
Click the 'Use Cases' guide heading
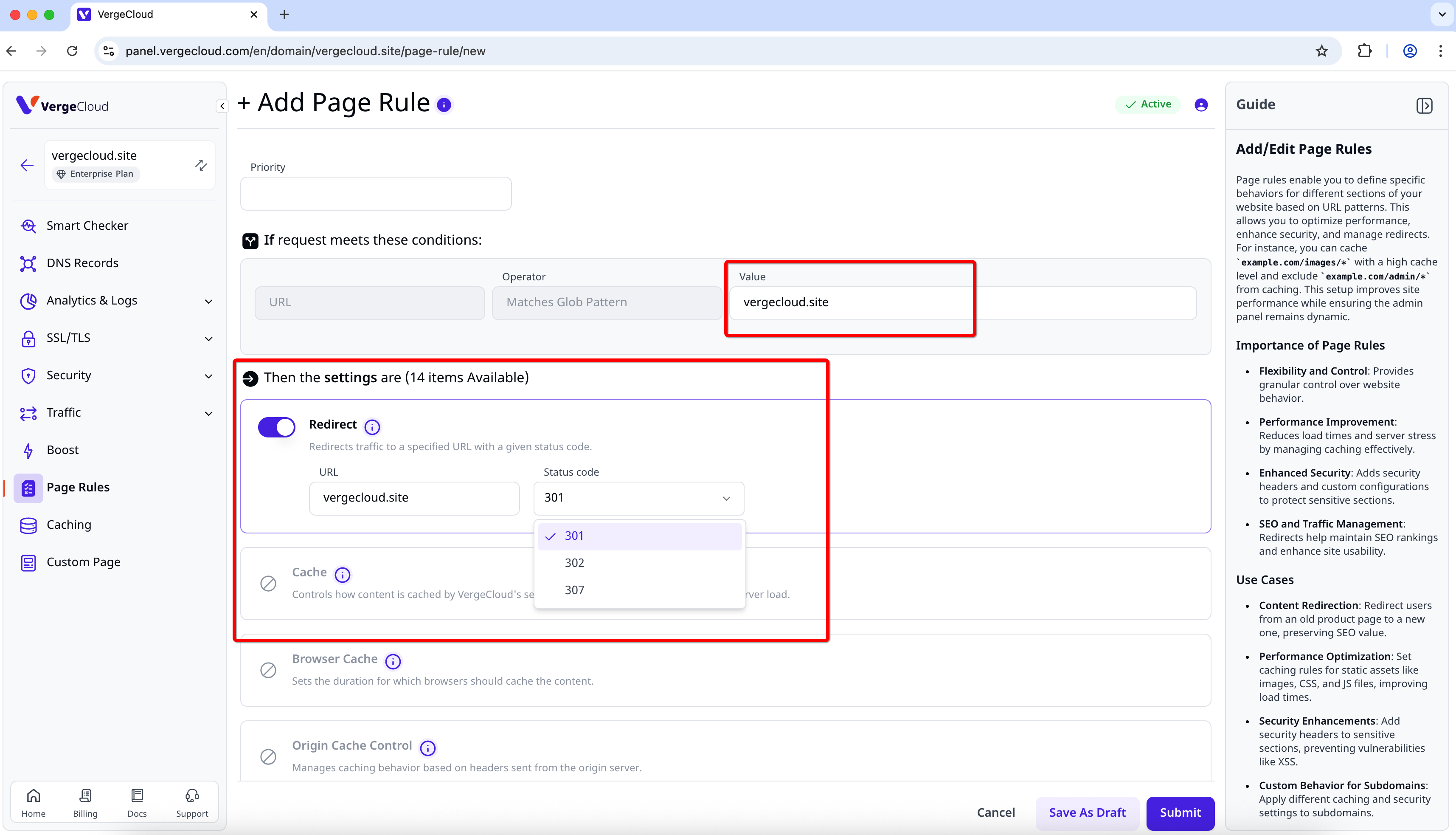(1265, 580)
